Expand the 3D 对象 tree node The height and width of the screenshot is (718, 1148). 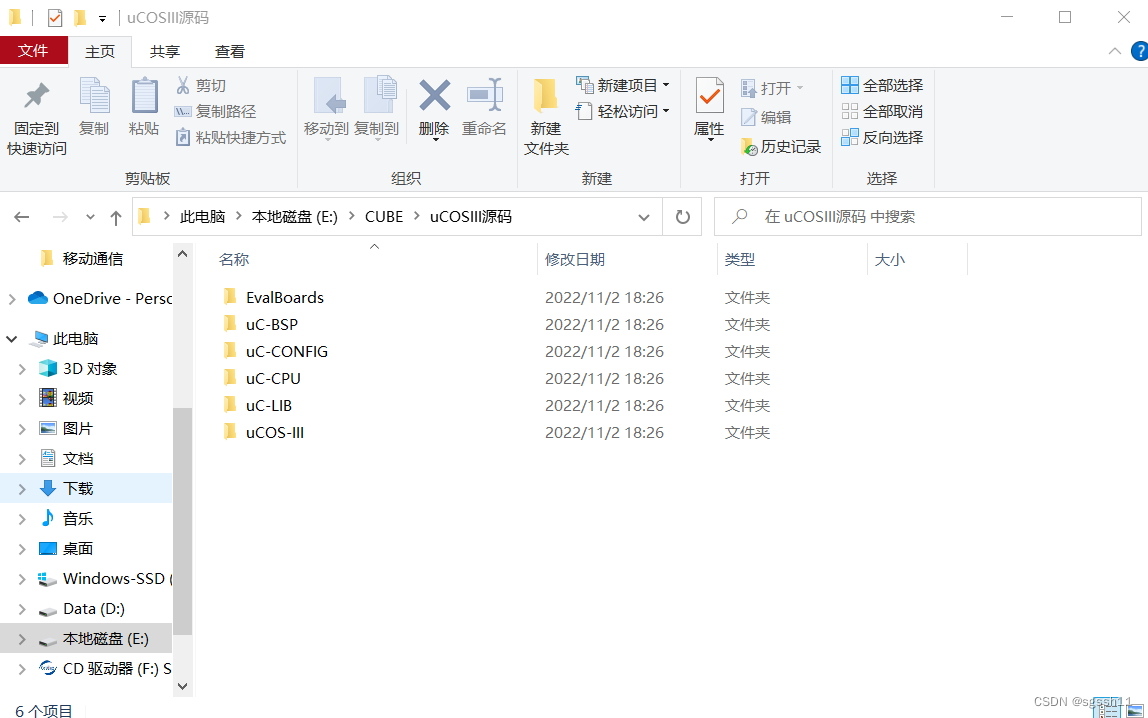tap(22, 369)
